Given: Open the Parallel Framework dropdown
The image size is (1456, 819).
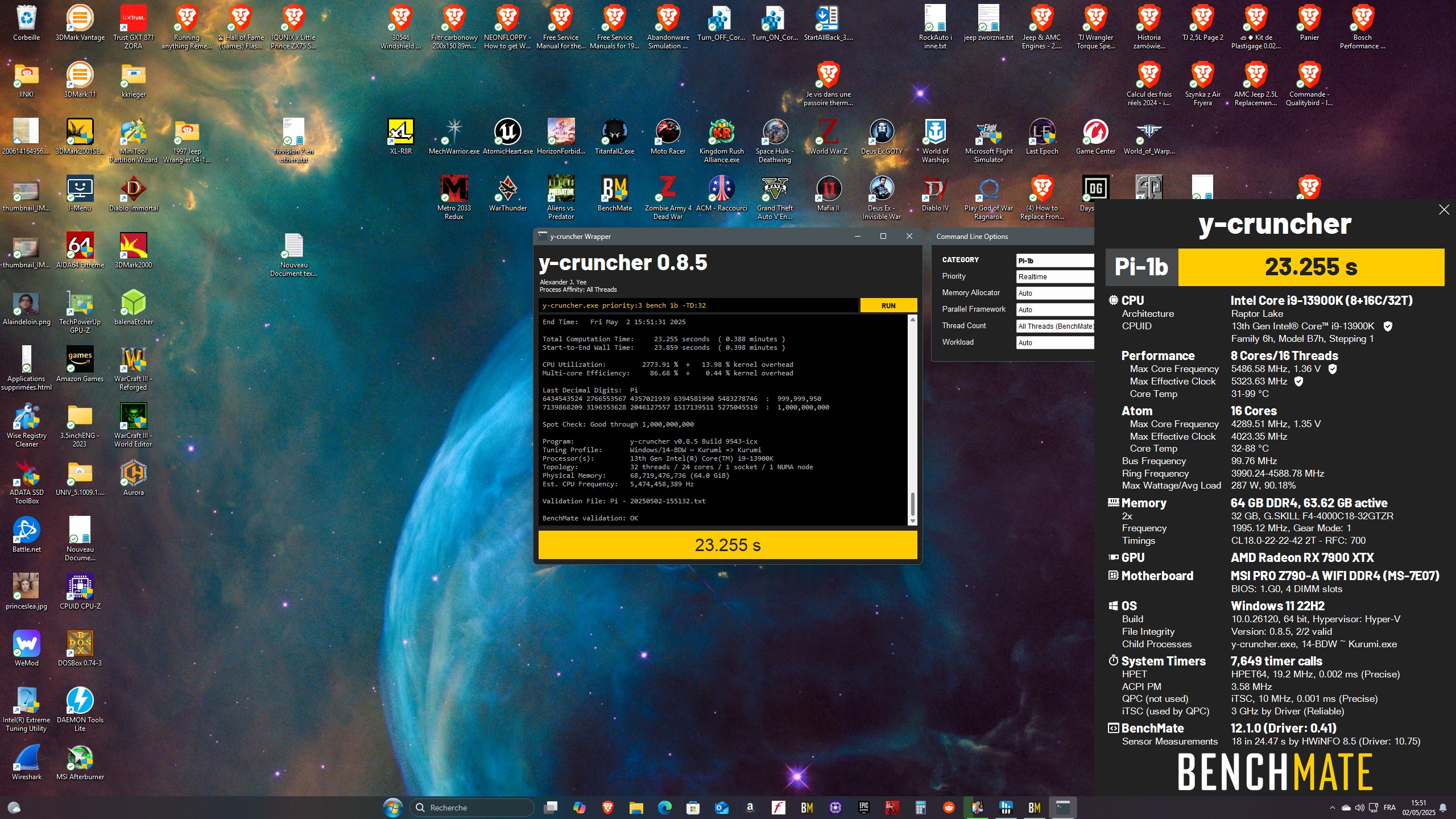Looking at the screenshot, I should click(1055, 310).
